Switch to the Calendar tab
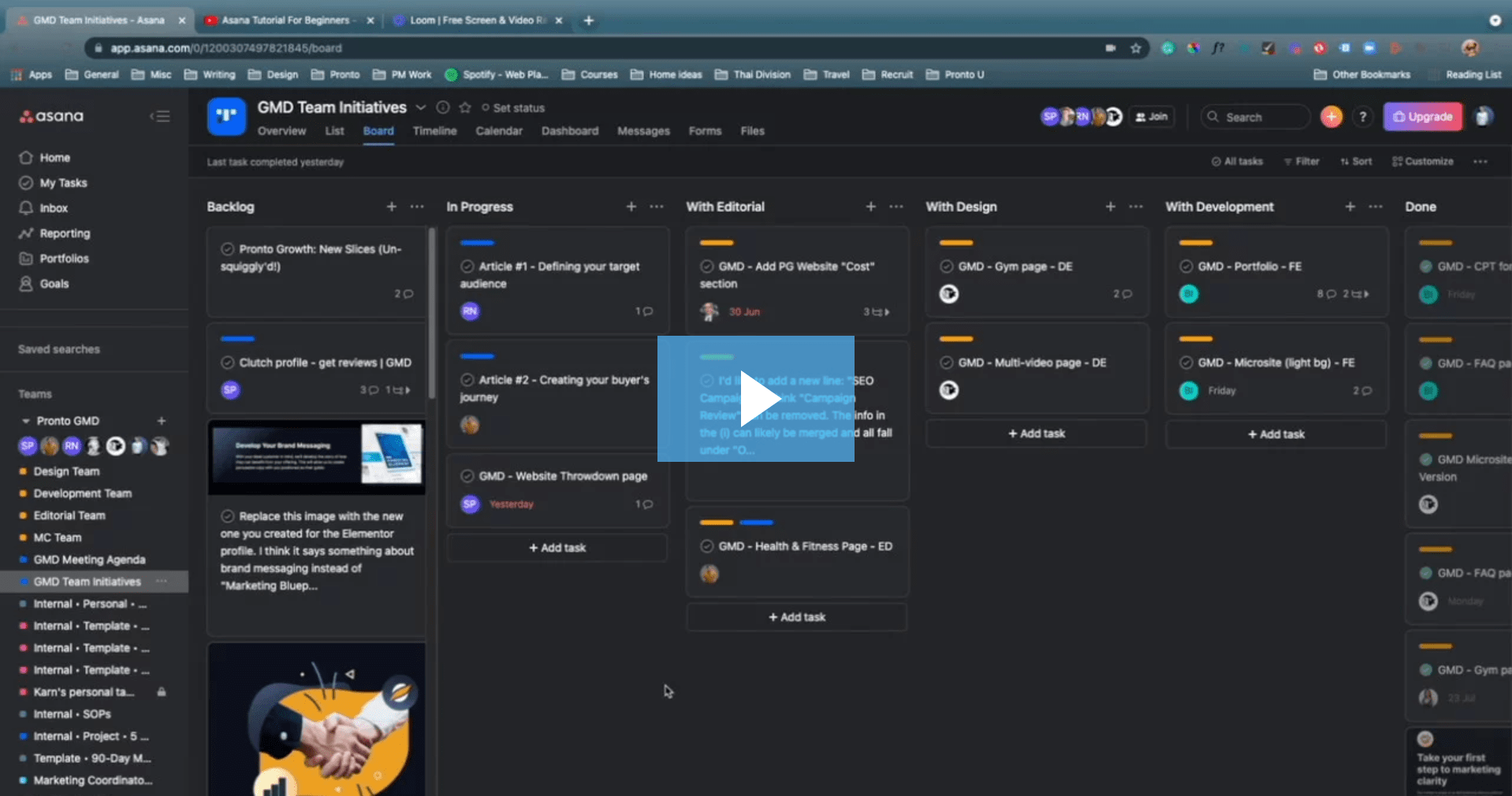The height and width of the screenshot is (796, 1512). tap(499, 131)
